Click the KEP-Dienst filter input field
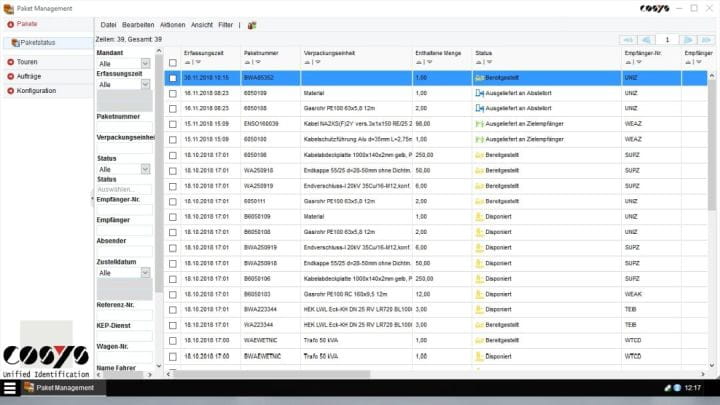This screenshot has width=720, height=405. tap(124, 336)
